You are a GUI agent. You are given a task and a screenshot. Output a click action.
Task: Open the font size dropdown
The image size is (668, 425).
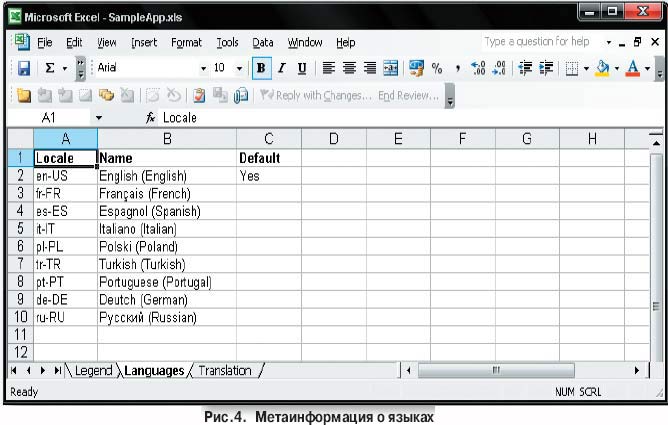tap(239, 69)
